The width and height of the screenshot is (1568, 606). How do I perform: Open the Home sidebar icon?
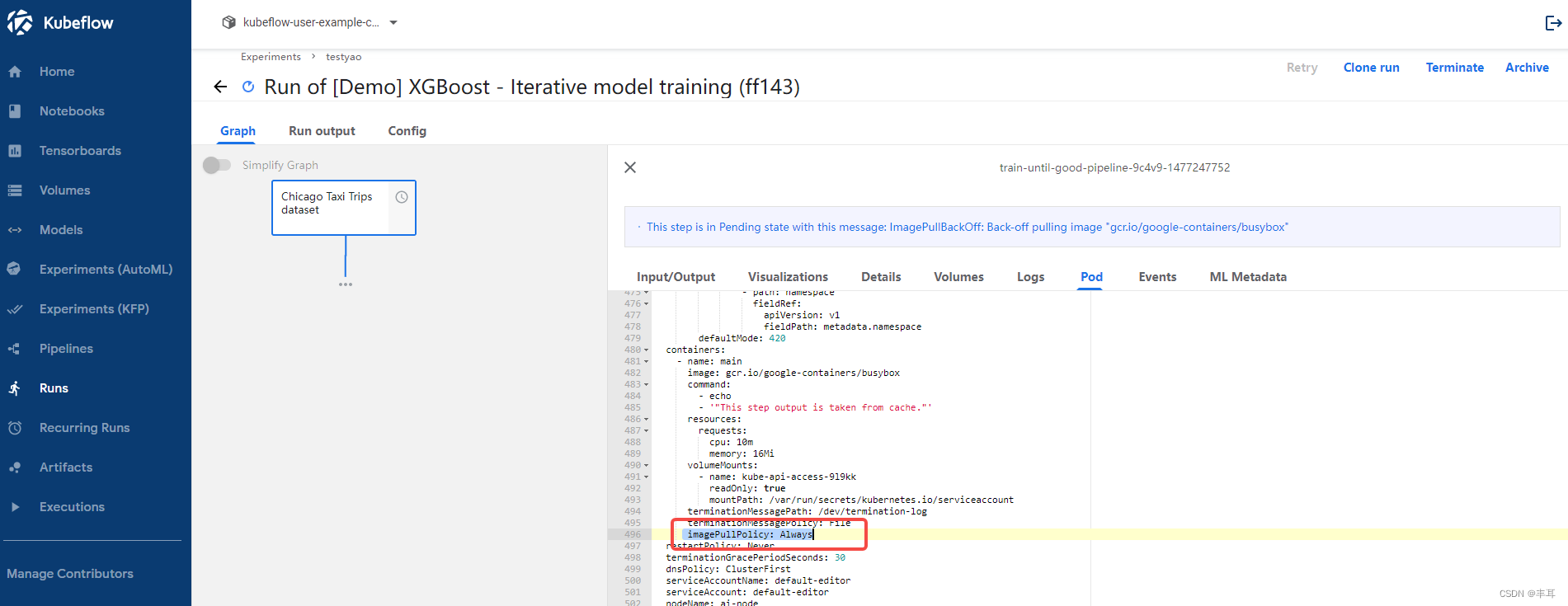[x=15, y=72]
